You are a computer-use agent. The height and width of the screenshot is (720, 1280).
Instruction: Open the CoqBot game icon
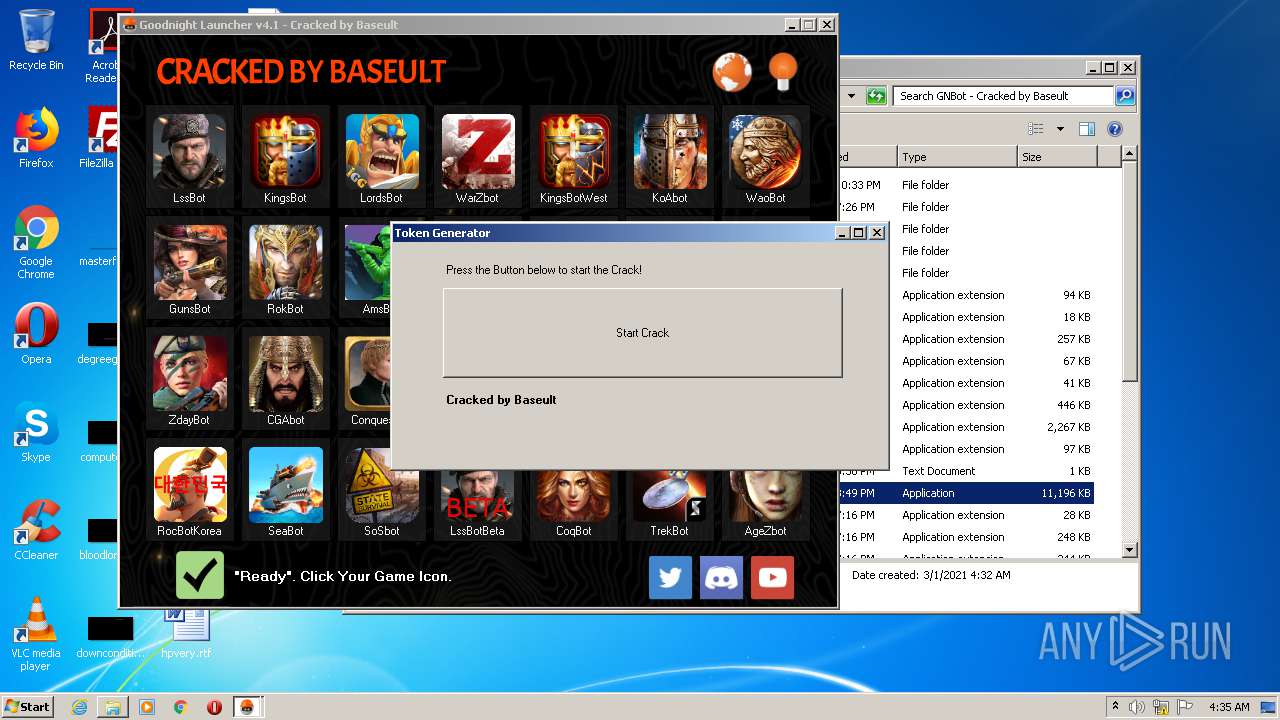tap(574, 497)
